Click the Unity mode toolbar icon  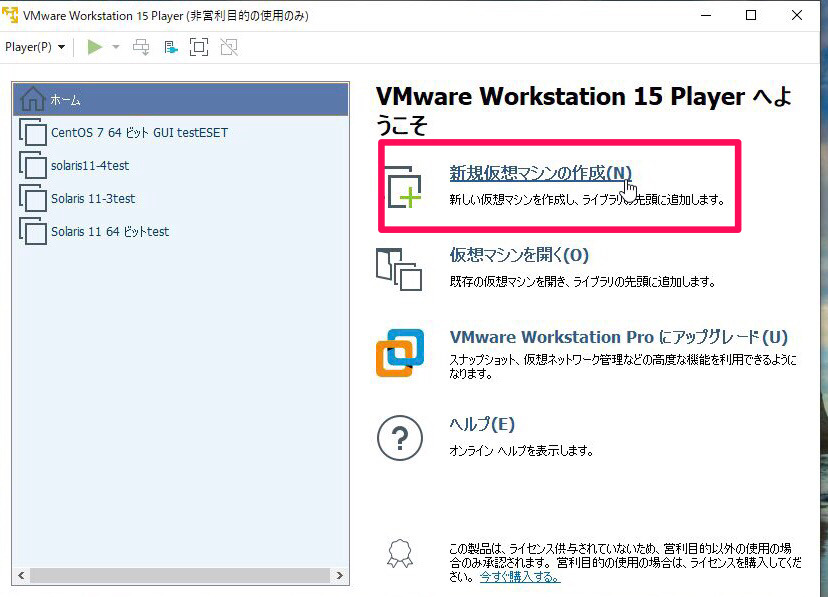click(229, 47)
